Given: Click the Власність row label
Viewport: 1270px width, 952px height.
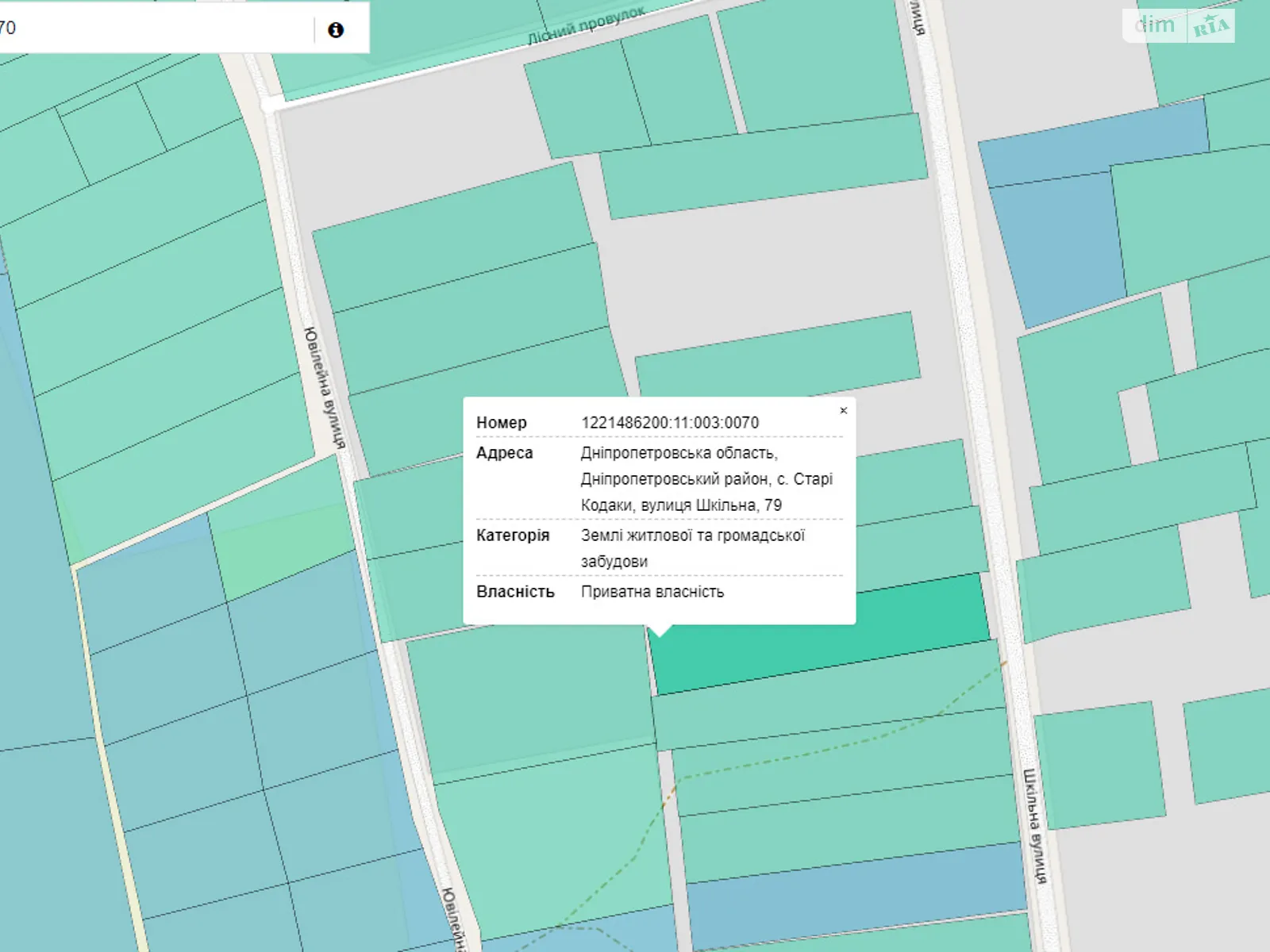Looking at the screenshot, I should coord(515,592).
